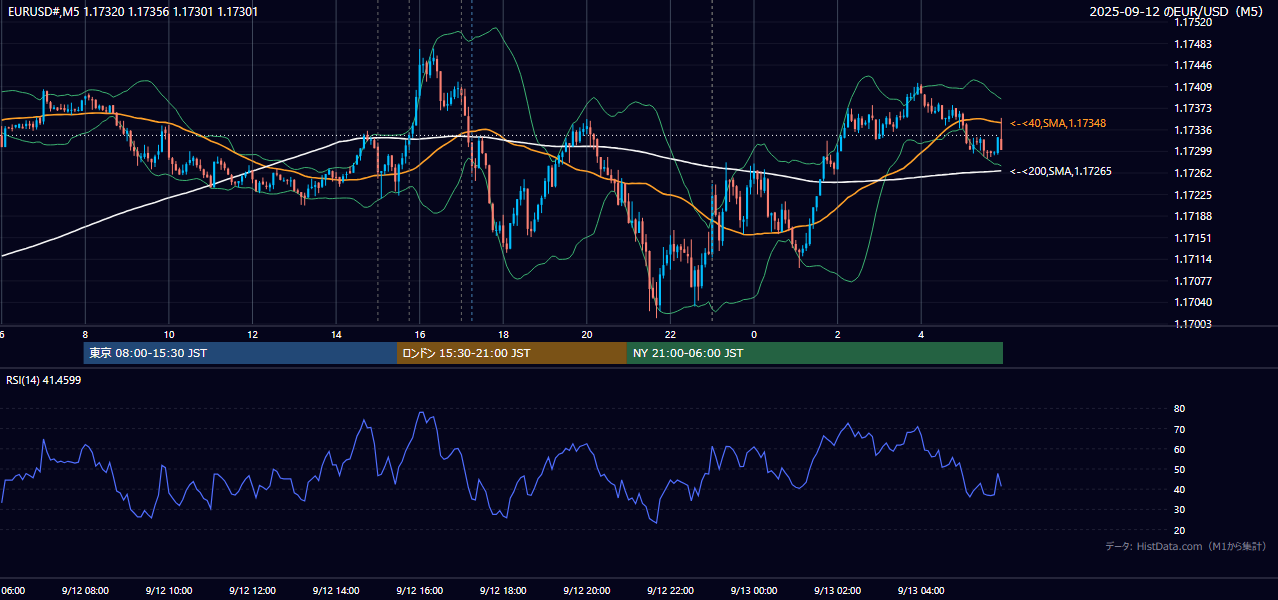Image resolution: width=1278 pixels, height=600 pixels.
Task: Click the 1.17262 price axis label
Action: 1193,173
